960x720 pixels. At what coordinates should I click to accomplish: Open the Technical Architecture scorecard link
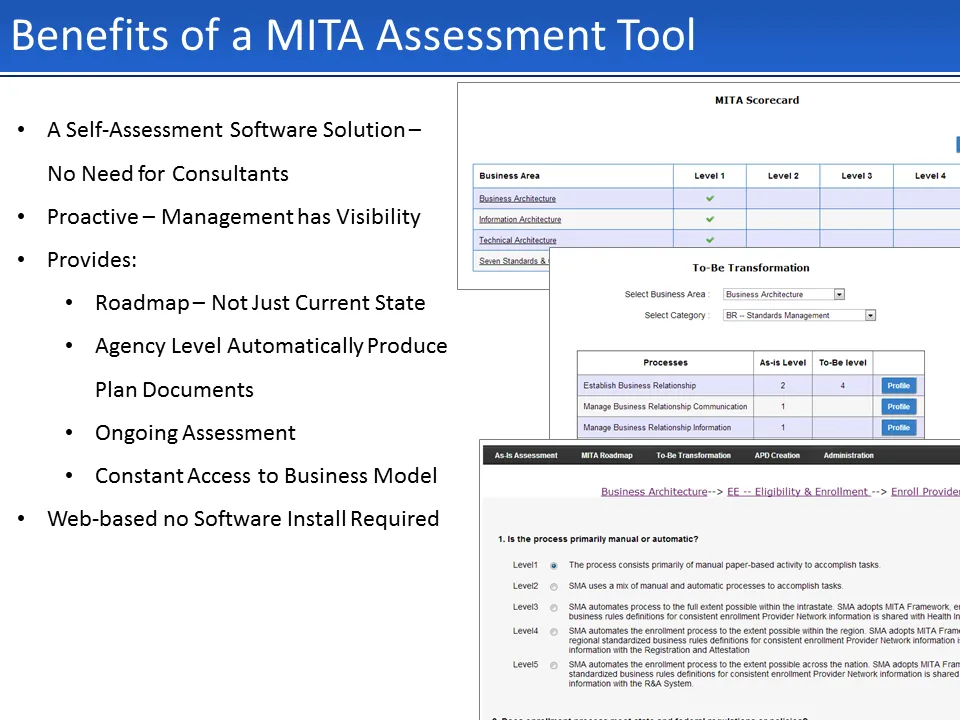pyautogui.click(x=517, y=240)
